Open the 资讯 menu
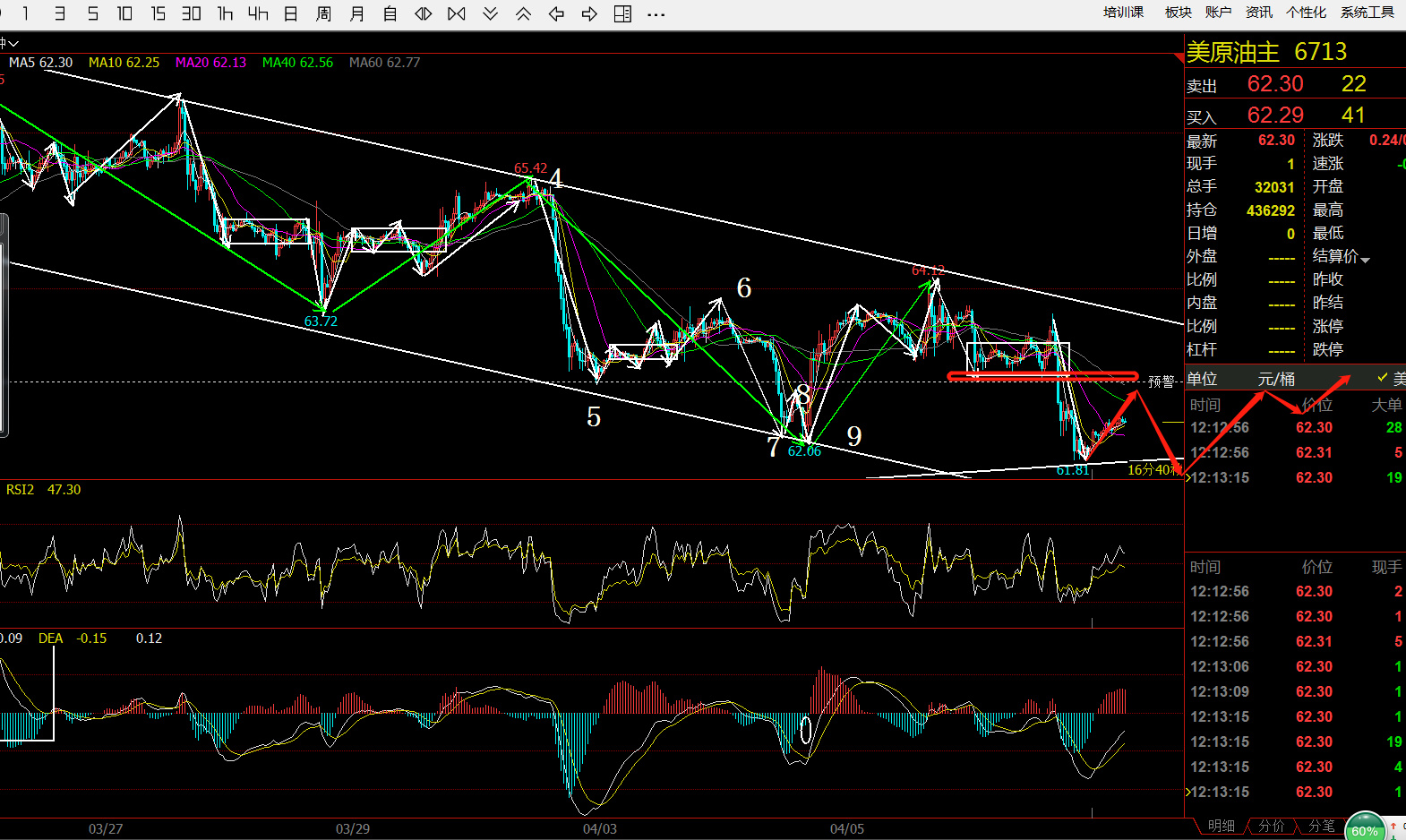 point(1258,13)
